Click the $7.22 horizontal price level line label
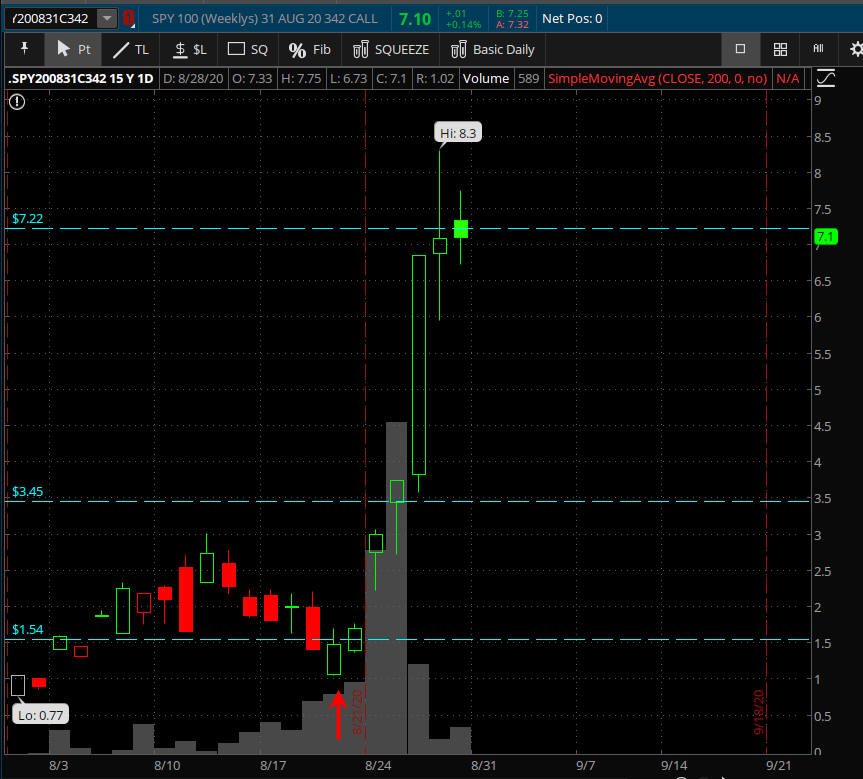Screen dimensions: 863x779 [x=27, y=218]
